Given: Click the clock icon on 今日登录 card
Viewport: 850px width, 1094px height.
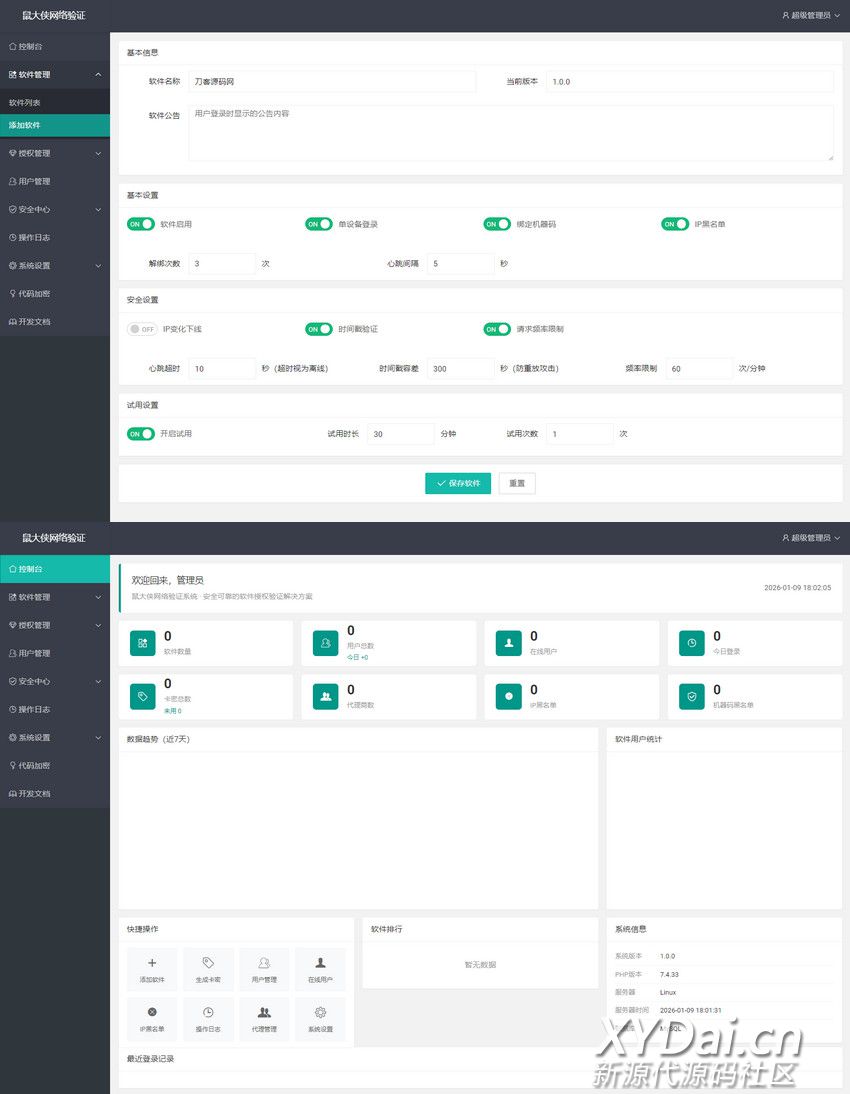Looking at the screenshot, I should coord(693,643).
